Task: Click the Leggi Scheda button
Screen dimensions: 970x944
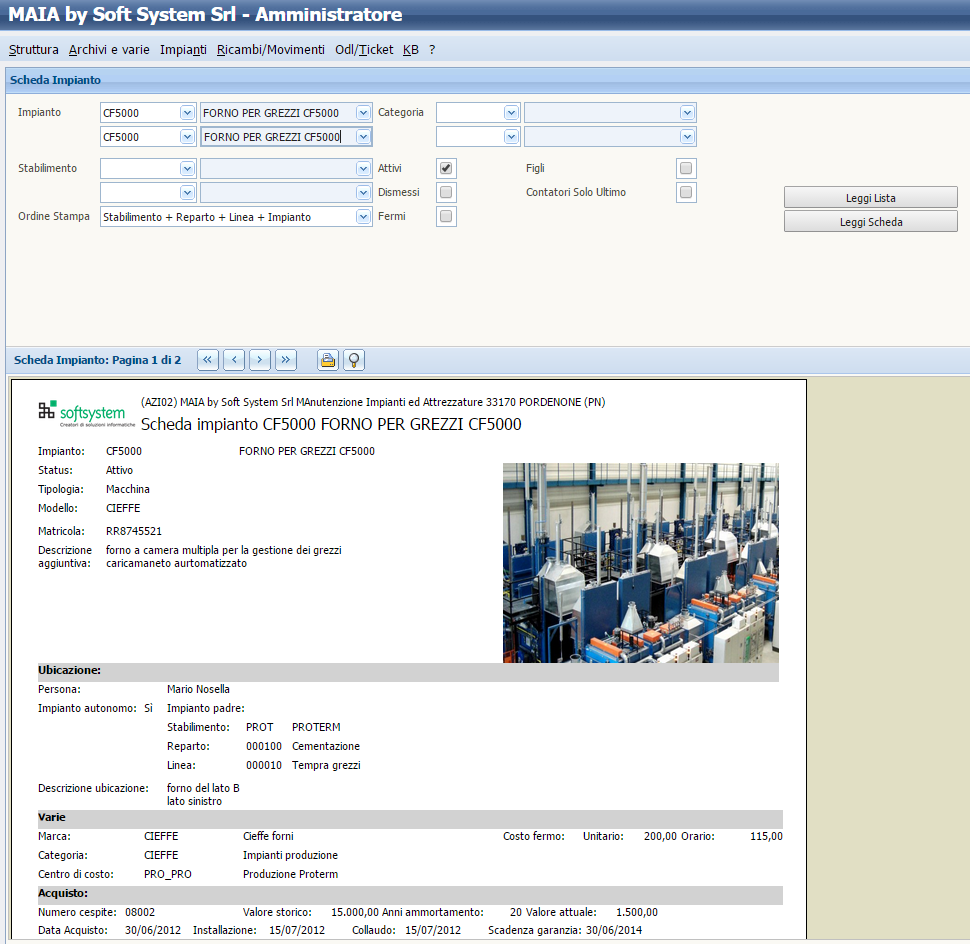Action: [870, 221]
